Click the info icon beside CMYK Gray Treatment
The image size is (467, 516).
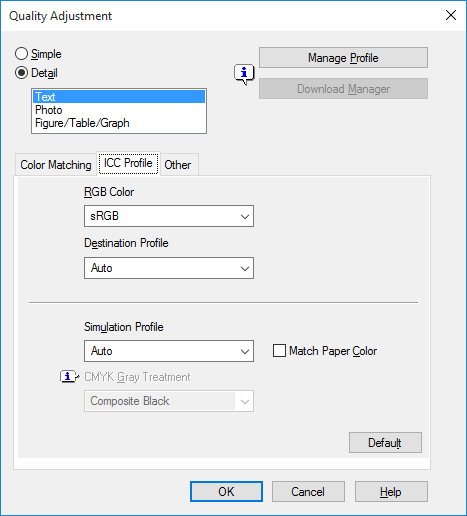69,377
